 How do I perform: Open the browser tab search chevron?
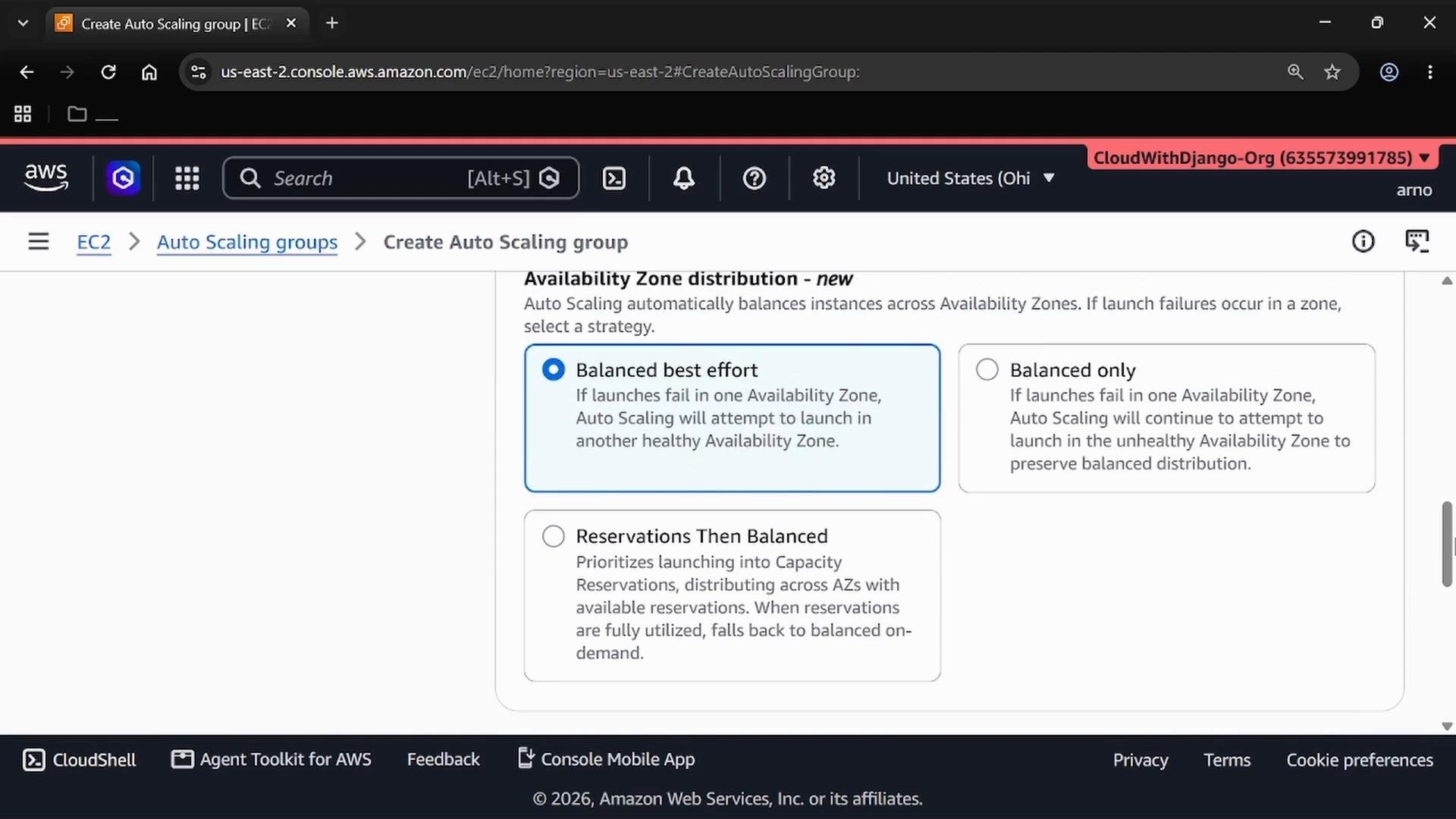coord(23,24)
